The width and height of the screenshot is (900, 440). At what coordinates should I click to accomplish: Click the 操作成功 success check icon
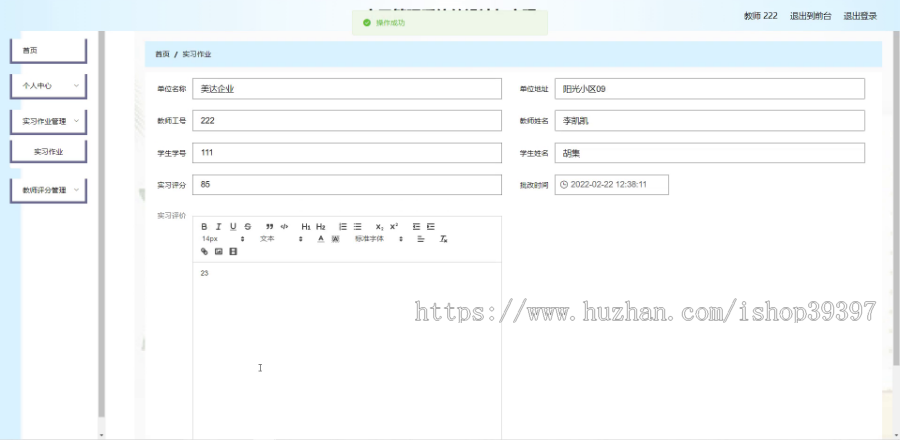pos(367,23)
